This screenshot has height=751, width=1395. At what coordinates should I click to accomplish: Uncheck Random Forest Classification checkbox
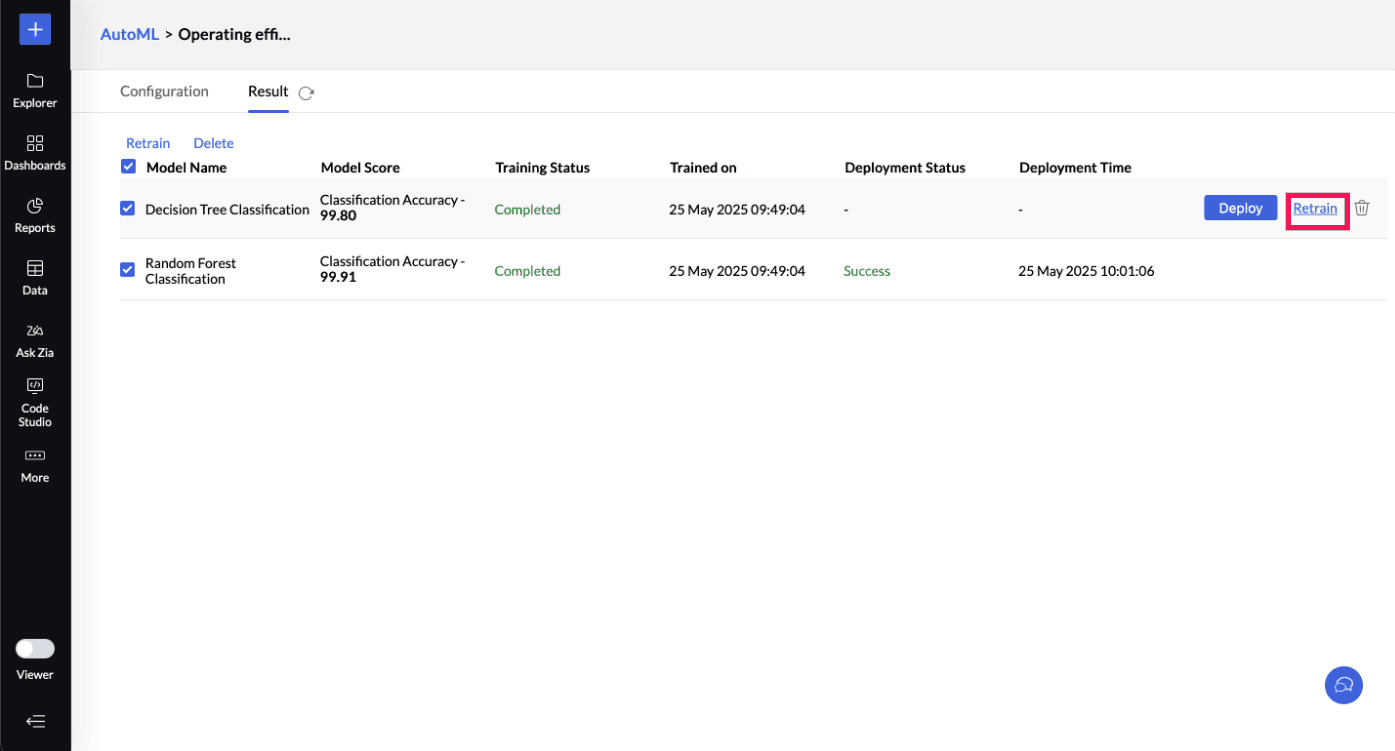point(127,270)
